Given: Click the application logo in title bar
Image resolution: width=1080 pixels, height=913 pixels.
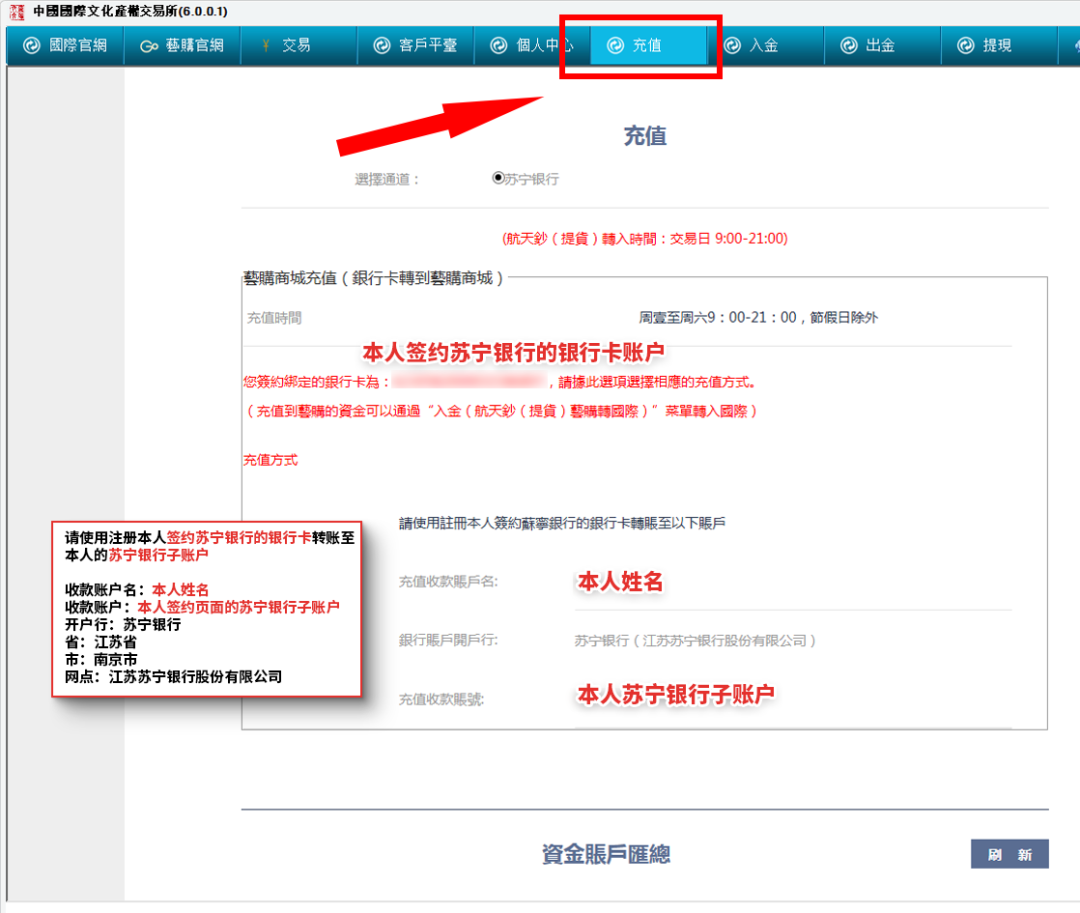Looking at the screenshot, I should (x=17, y=12).
